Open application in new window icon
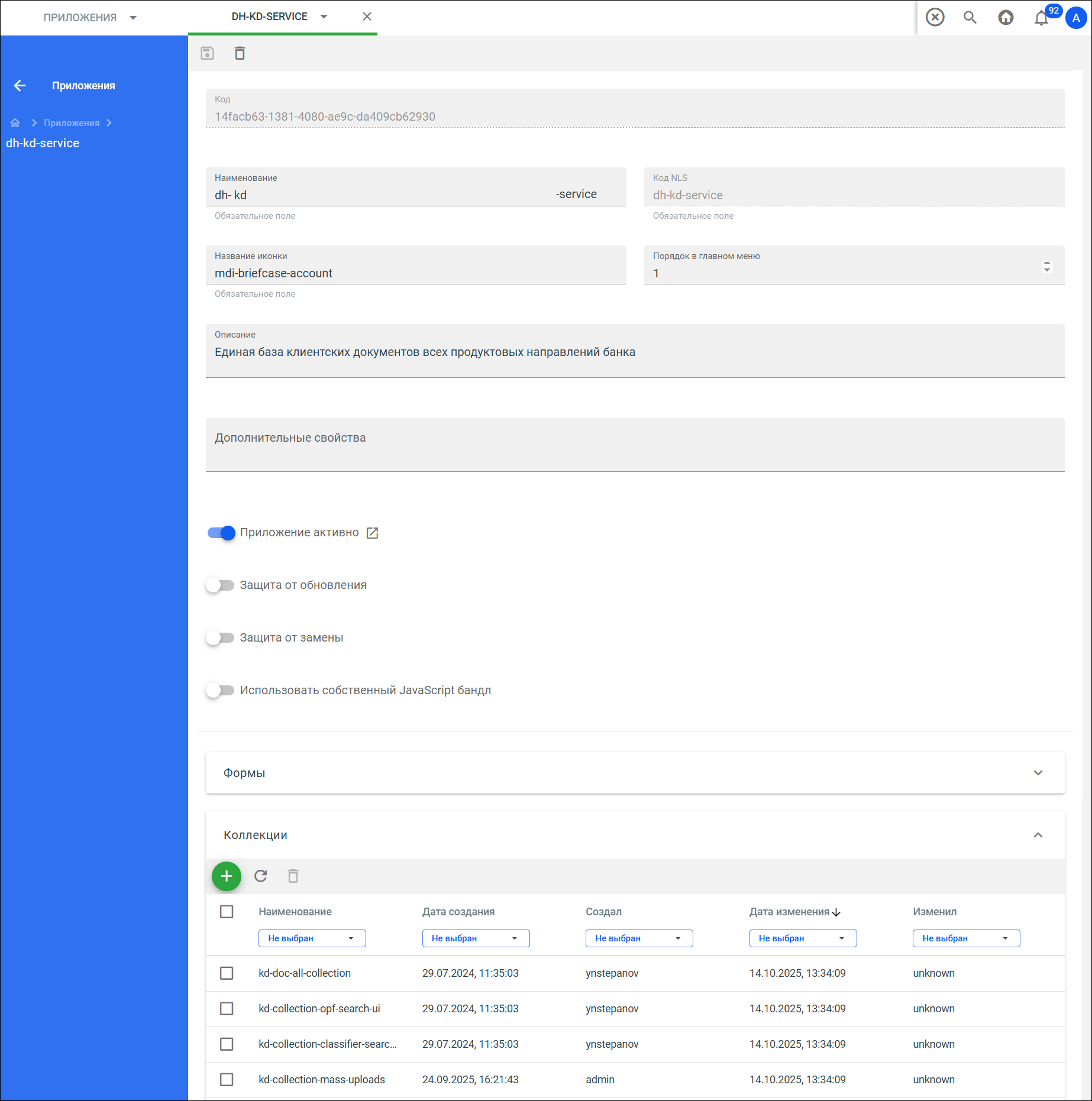The height and width of the screenshot is (1101, 1092). point(372,533)
